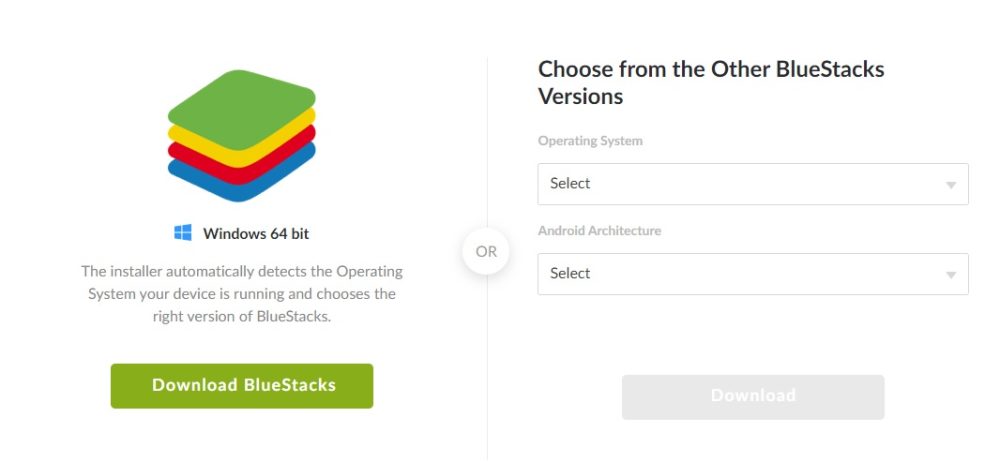Click the "Choose from the Other BlueStacks Versions" heading
This screenshot has height=462, width=1000.
710,83
